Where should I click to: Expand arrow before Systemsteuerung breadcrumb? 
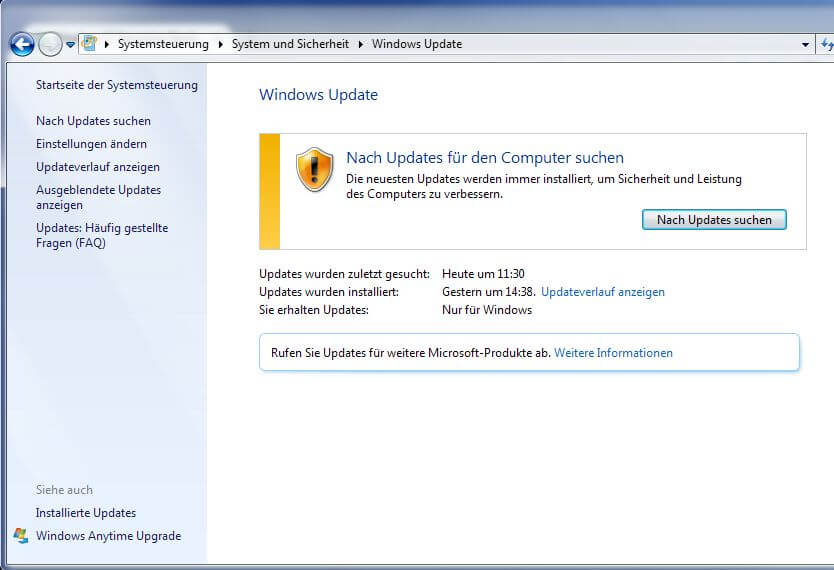click(x=107, y=44)
